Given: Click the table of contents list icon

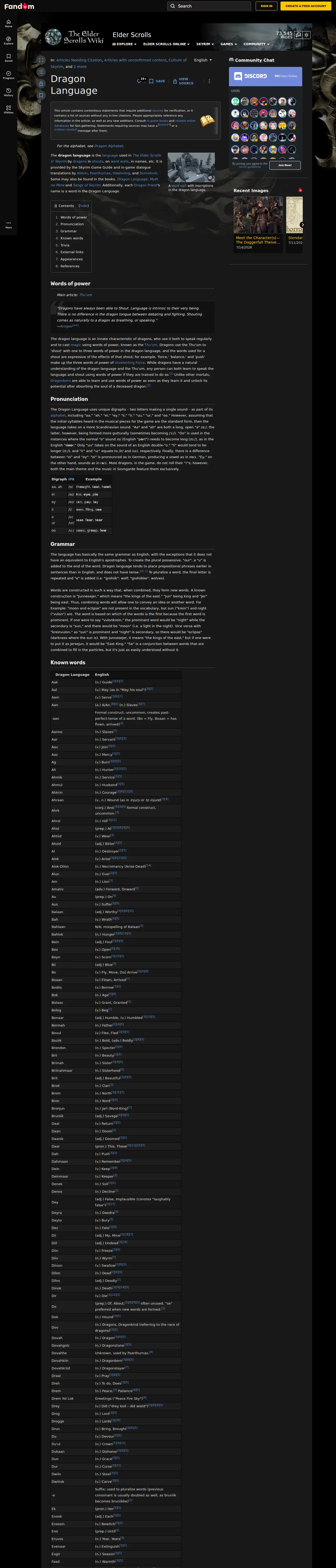Looking at the screenshot, I should (x=41, y=72).
